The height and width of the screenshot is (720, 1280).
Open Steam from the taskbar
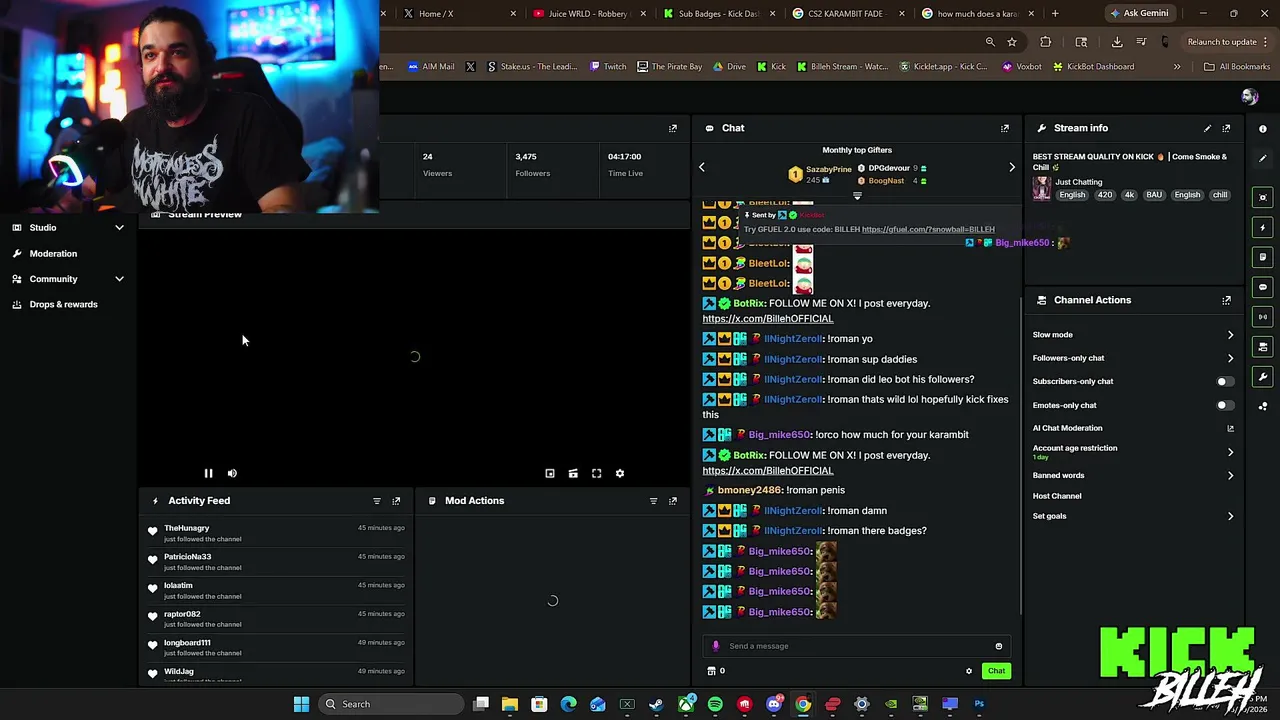pos(656,704)
